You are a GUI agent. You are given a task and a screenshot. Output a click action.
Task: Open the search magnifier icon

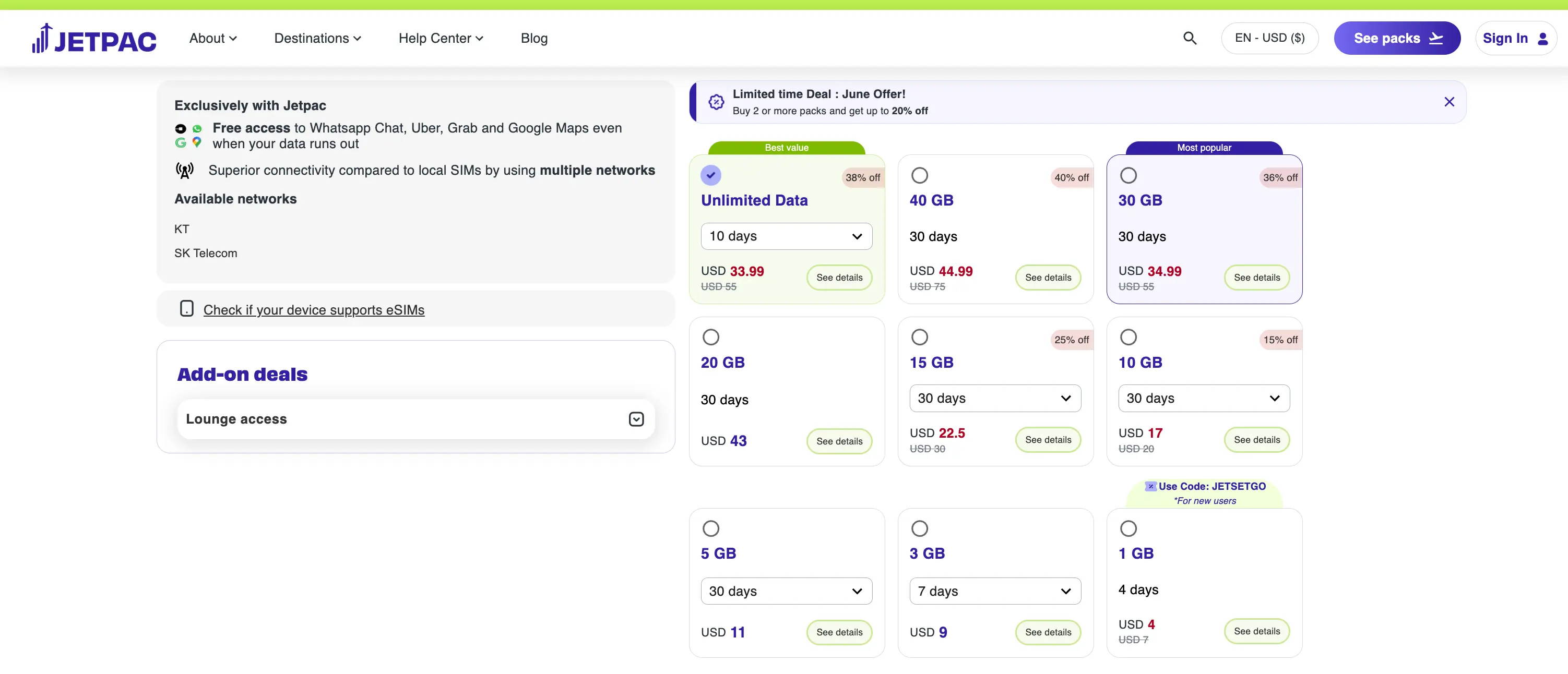point(1190,38)
